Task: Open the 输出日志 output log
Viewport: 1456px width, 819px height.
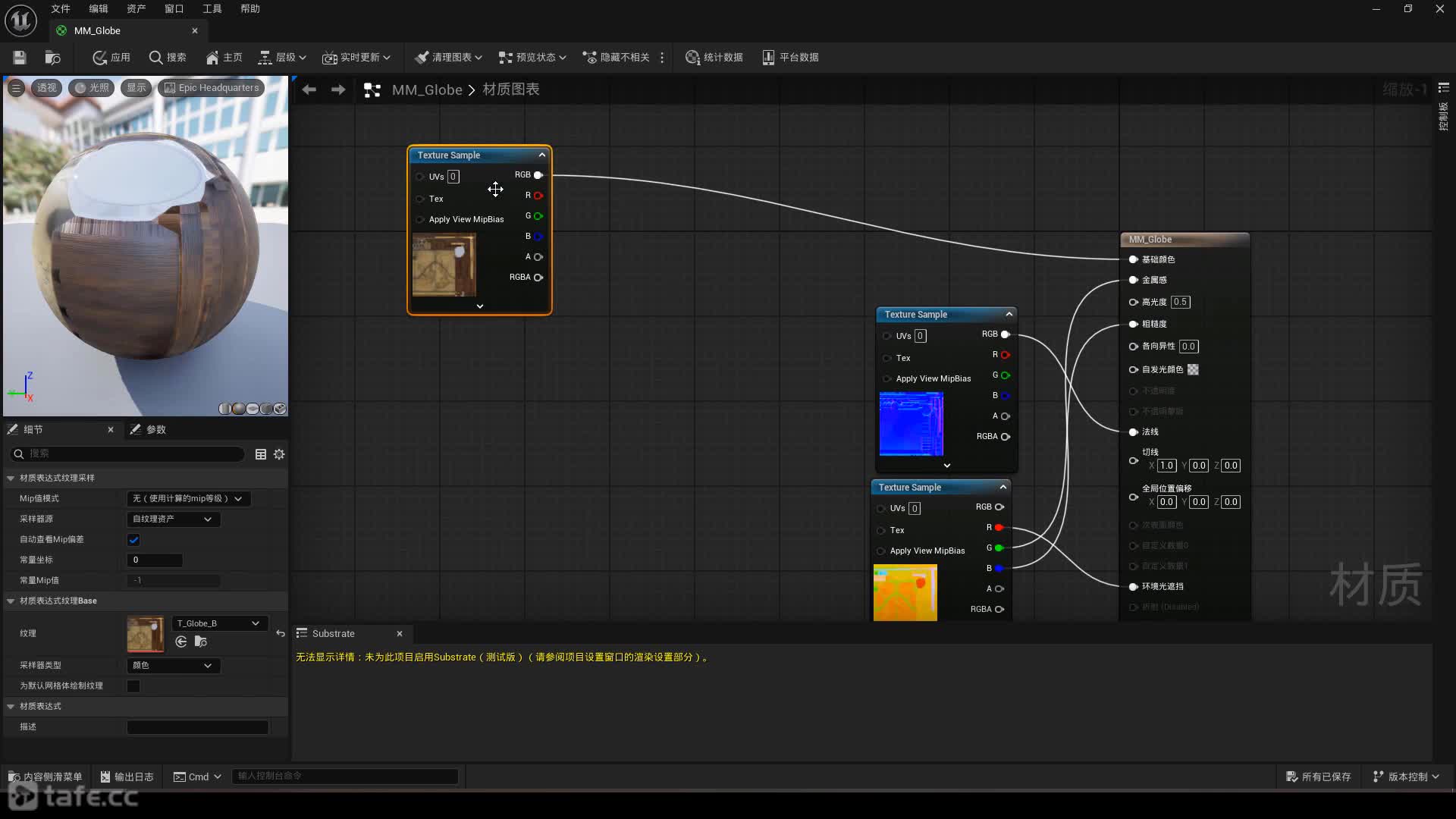Action: point(127,777)
